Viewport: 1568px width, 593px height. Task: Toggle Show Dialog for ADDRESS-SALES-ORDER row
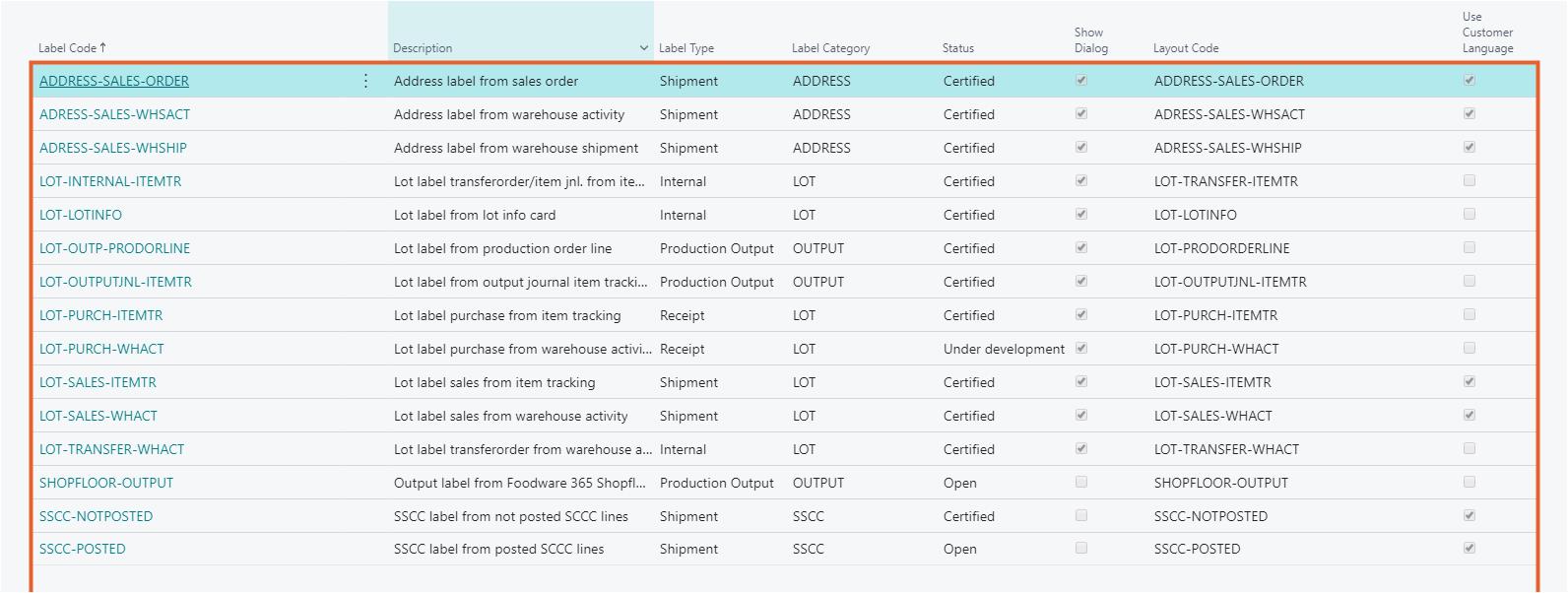[1081, 81]
